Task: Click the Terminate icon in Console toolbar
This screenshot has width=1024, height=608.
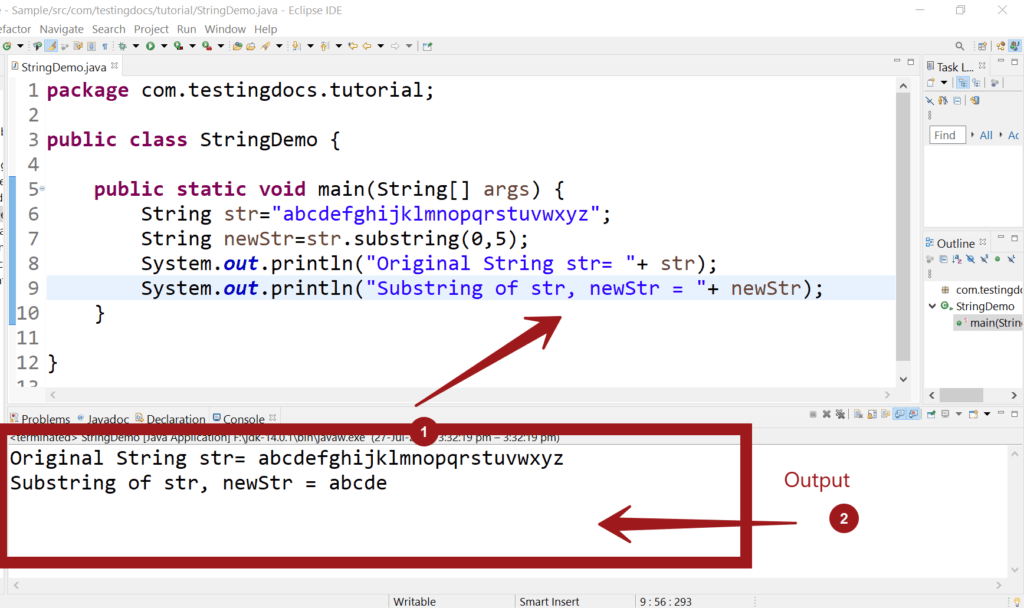Action: click(812, 414)
